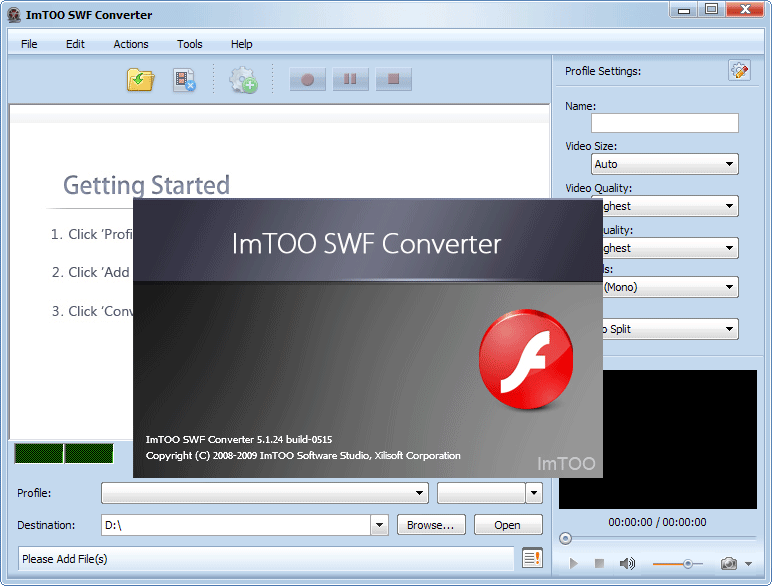772x586 pixels.
Task: Click the green CPU usage meter
Action: [64, 454]
